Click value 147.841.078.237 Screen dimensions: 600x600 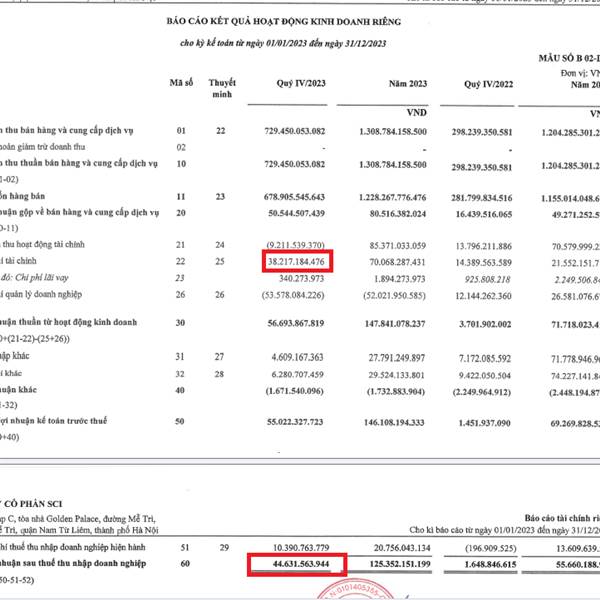coord(395,324)
